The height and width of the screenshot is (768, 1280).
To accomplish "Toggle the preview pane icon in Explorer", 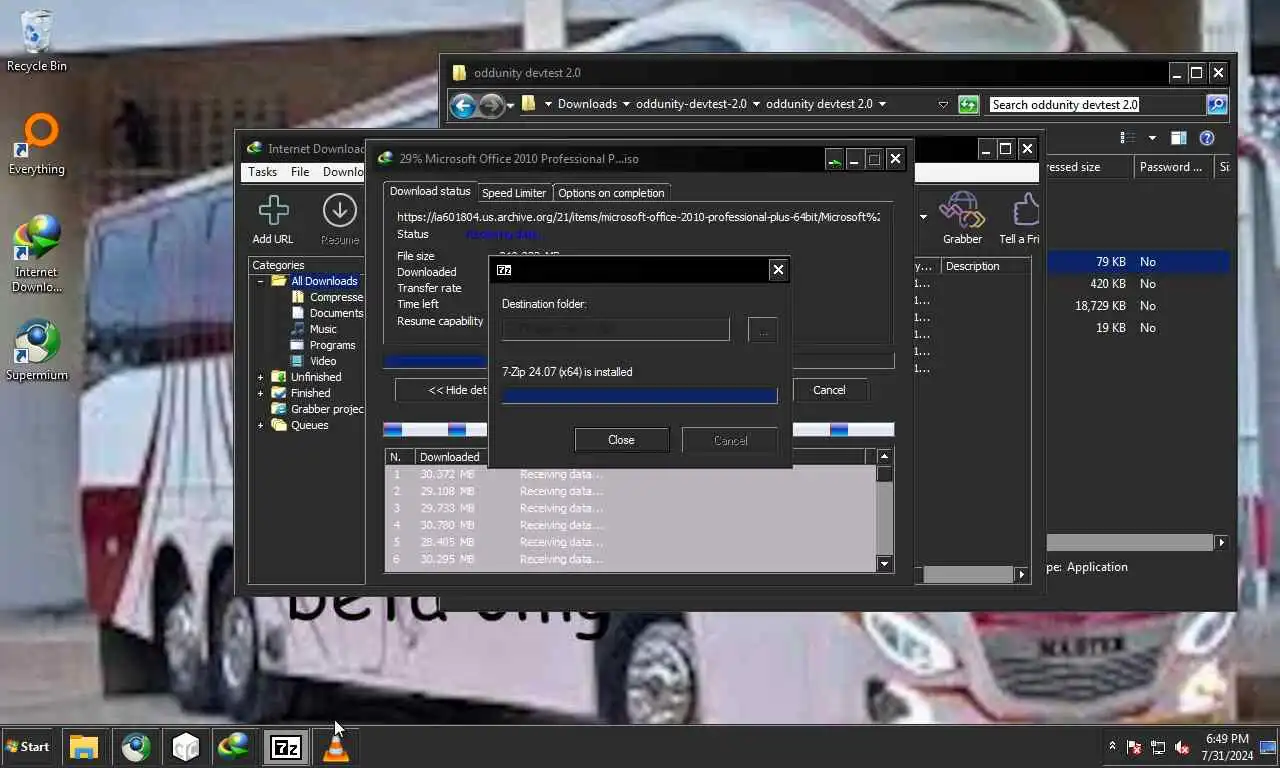I will tap(1179, 138).
